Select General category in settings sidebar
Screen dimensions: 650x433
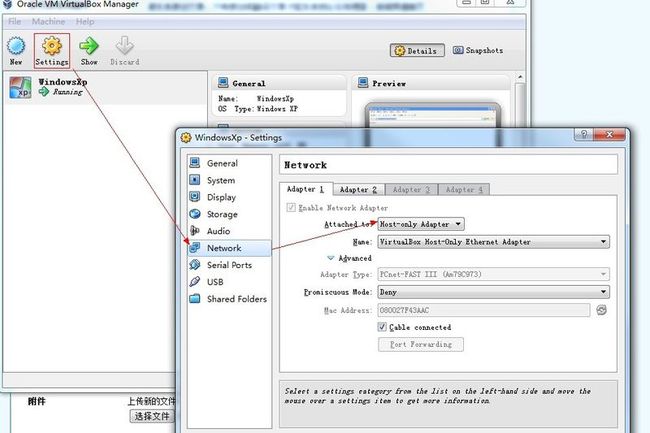(x=229, y=163)
